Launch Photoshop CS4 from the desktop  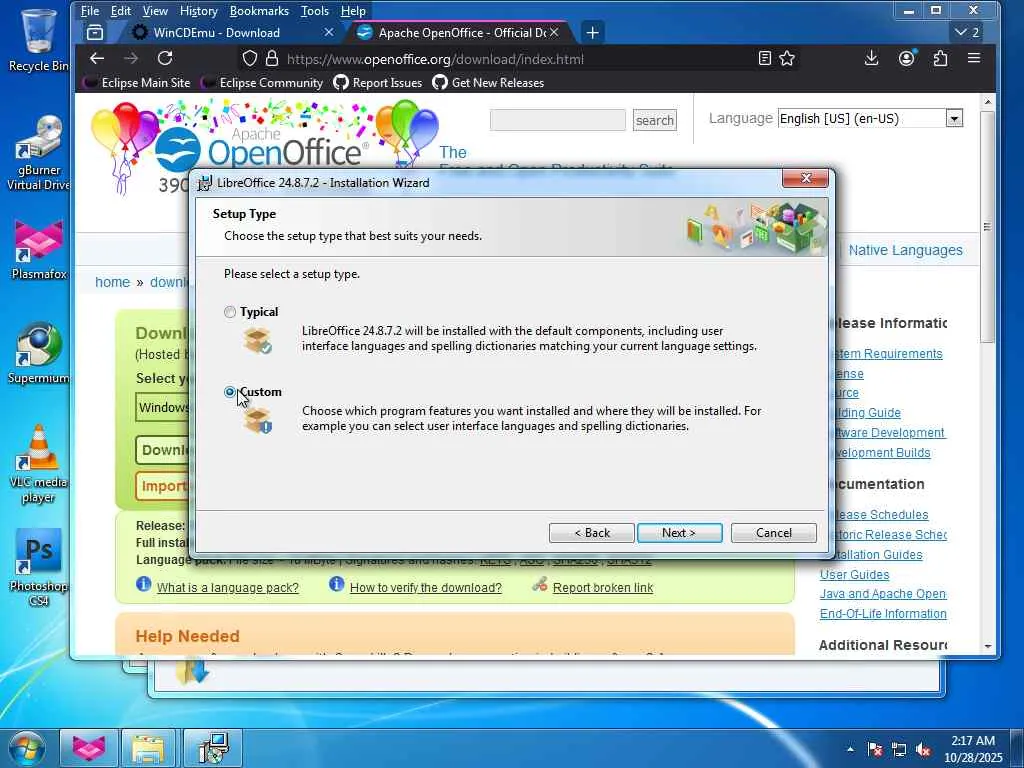tap(39, 568)
